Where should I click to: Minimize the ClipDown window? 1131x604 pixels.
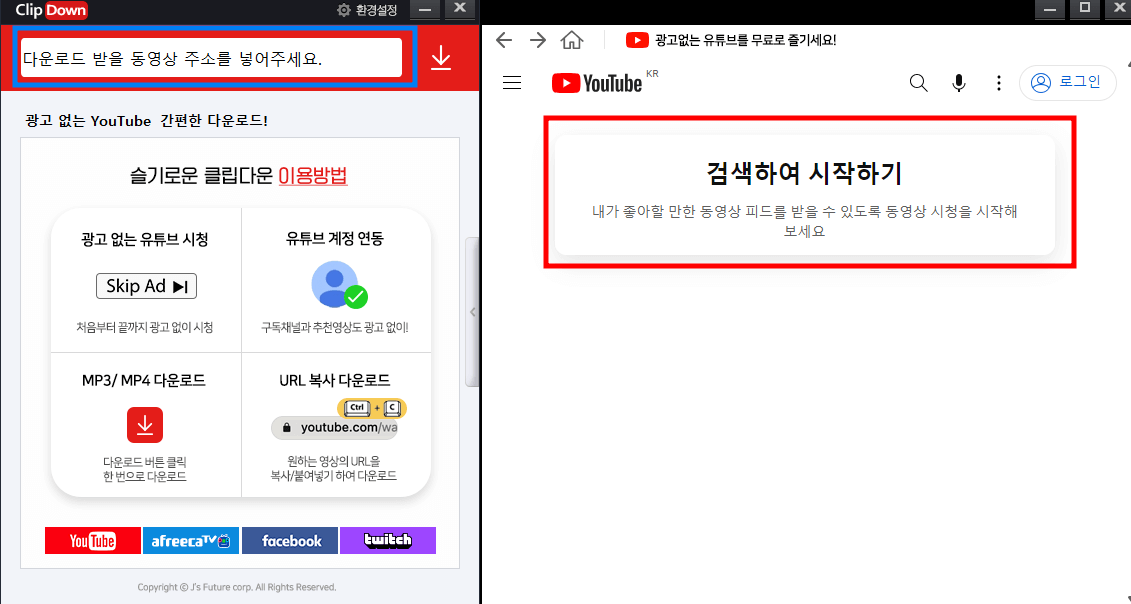click(424, 9)
